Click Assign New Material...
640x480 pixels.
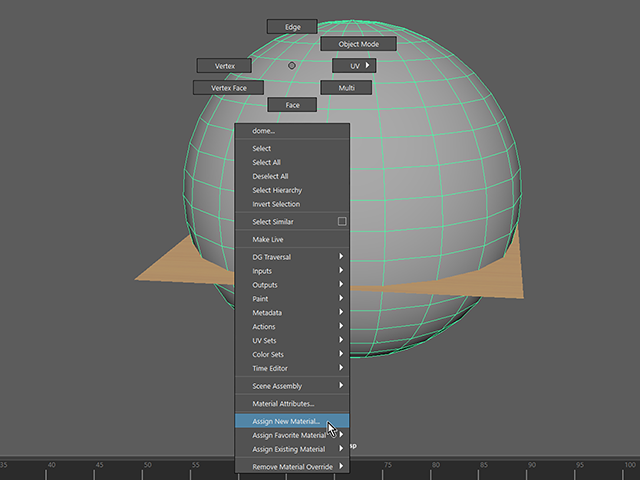[292, 421]
